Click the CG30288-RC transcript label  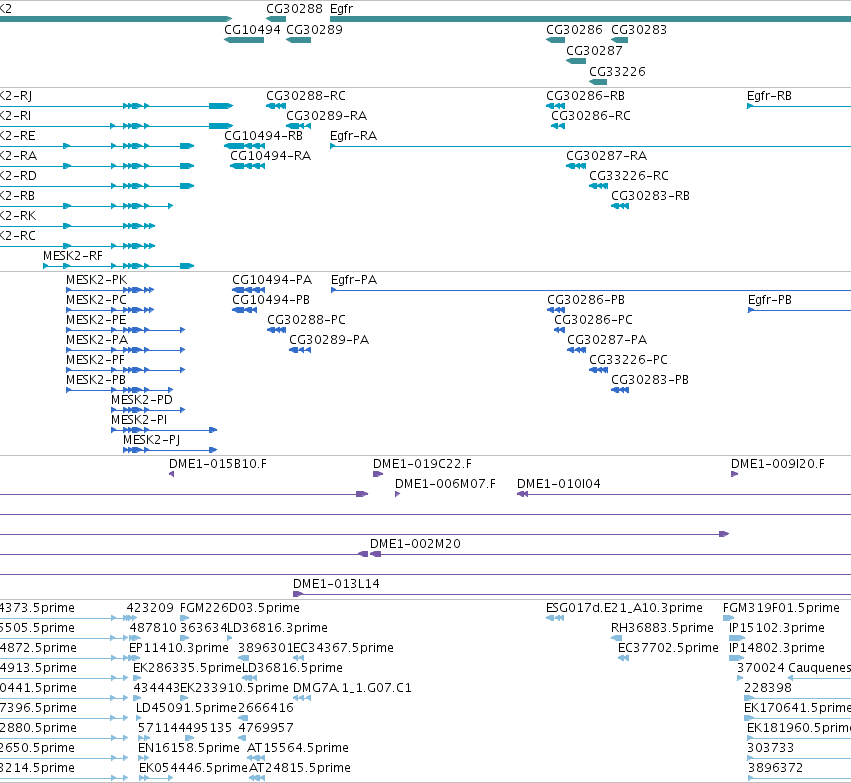306,96
